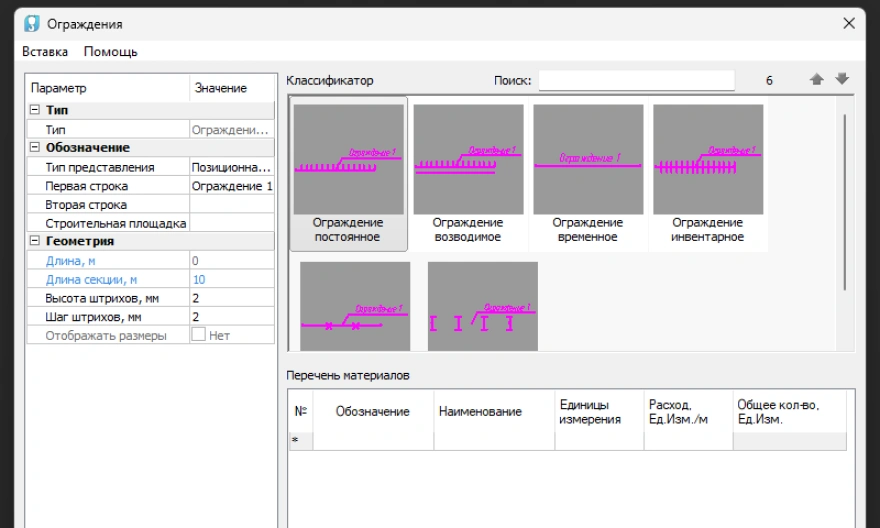Open the Тип представления value dropdown
The height and width of the screenshot is (528, 880).
pyautogui.click(x=231, y=167)
